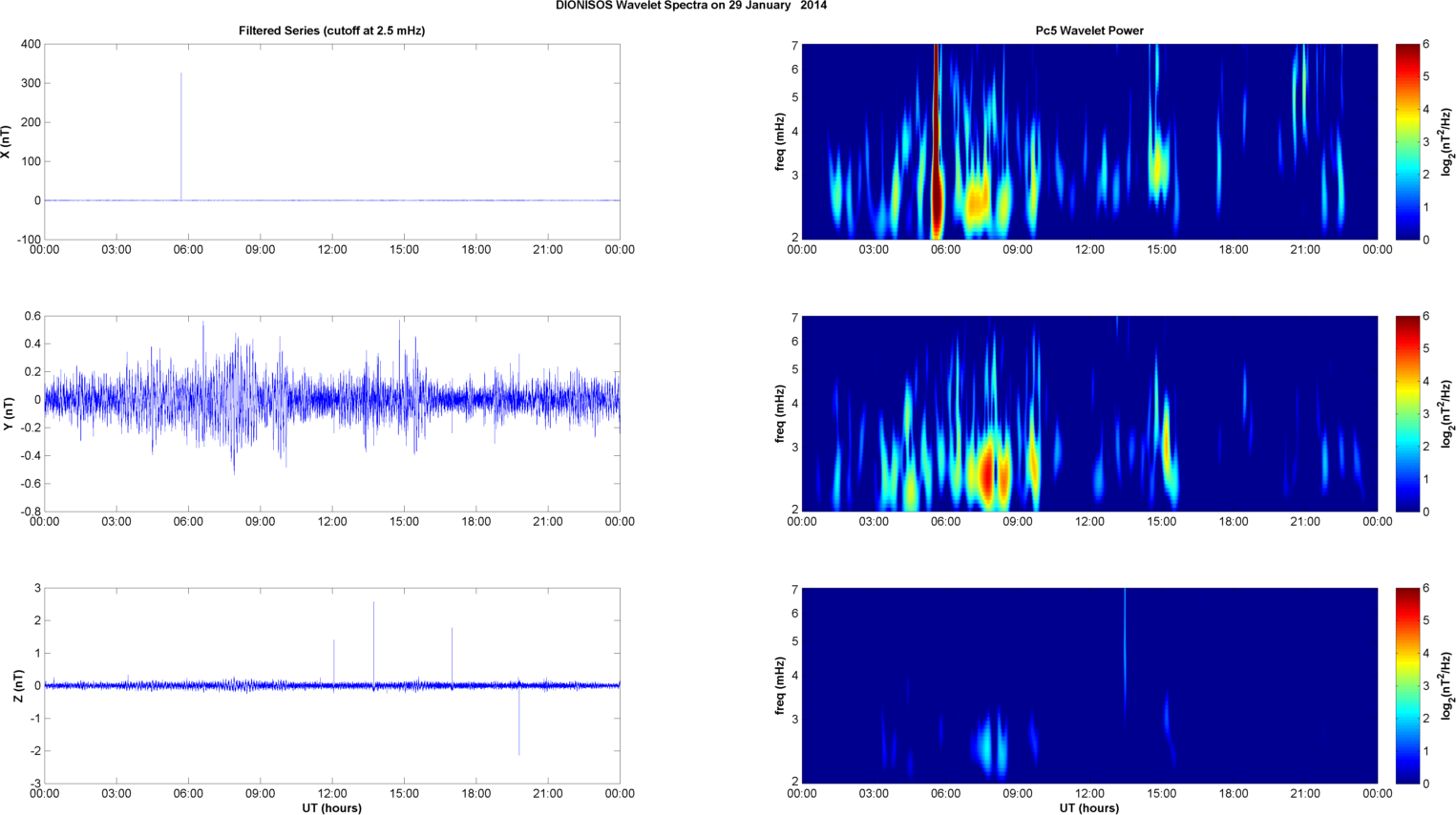Click the tallest positive spike in Z series
The width and height of the screenshot is (1456, 815).
tap(373, 643)
